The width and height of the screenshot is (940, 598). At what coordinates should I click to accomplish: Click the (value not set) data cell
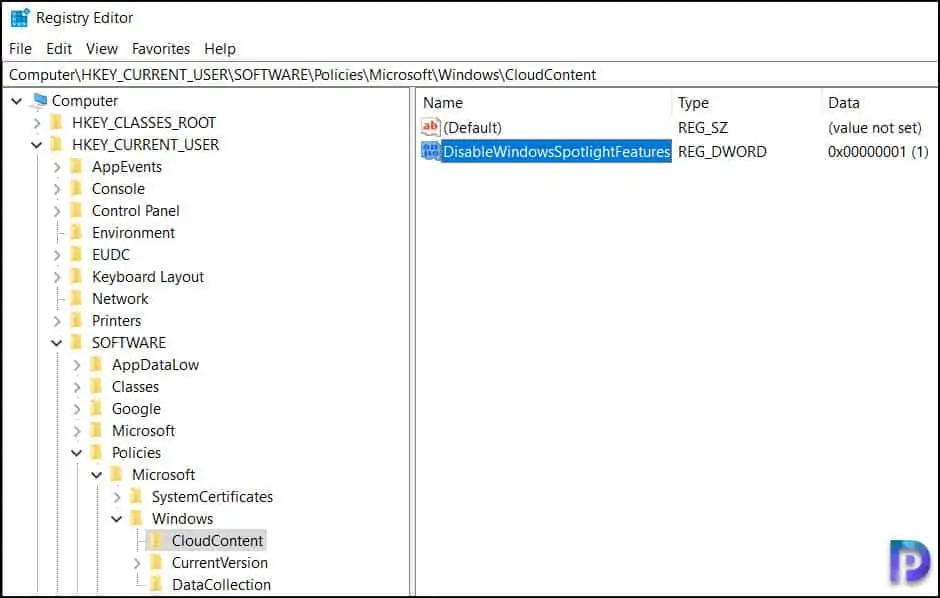click(874, 128)
